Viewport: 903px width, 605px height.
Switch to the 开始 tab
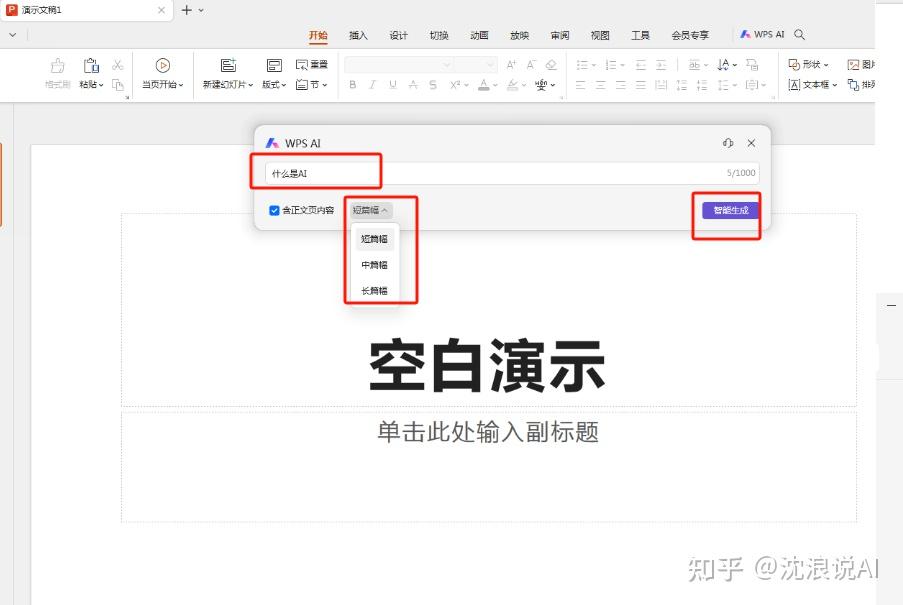point(318,35)
